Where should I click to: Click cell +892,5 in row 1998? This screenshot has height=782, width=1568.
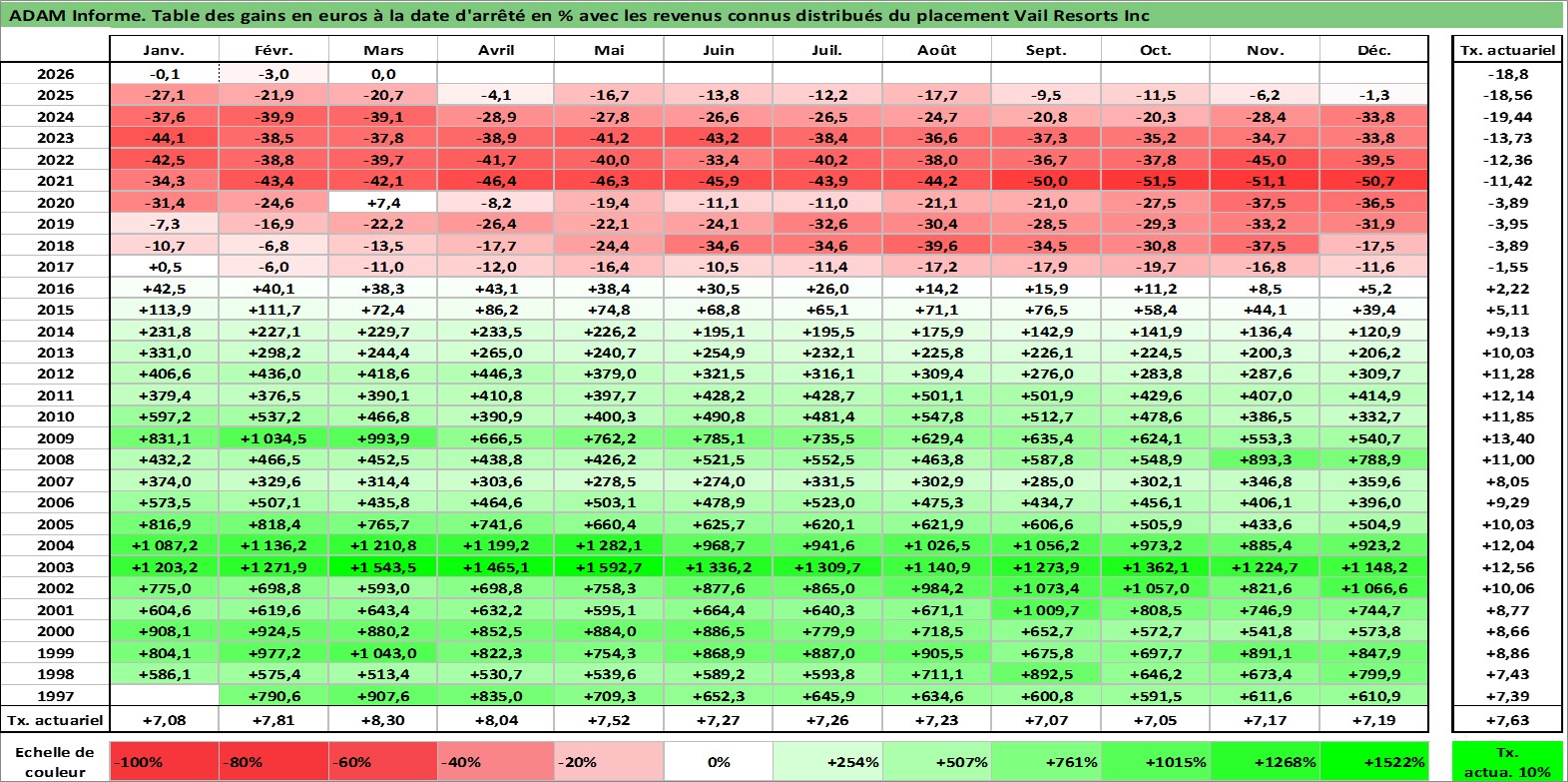click(1046, 674)
